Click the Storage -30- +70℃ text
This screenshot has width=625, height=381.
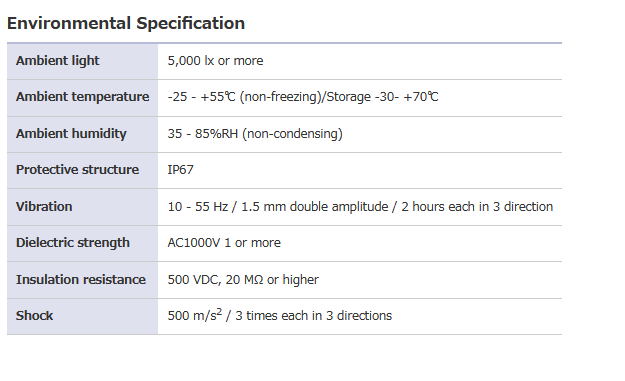[x=382, y=97]
